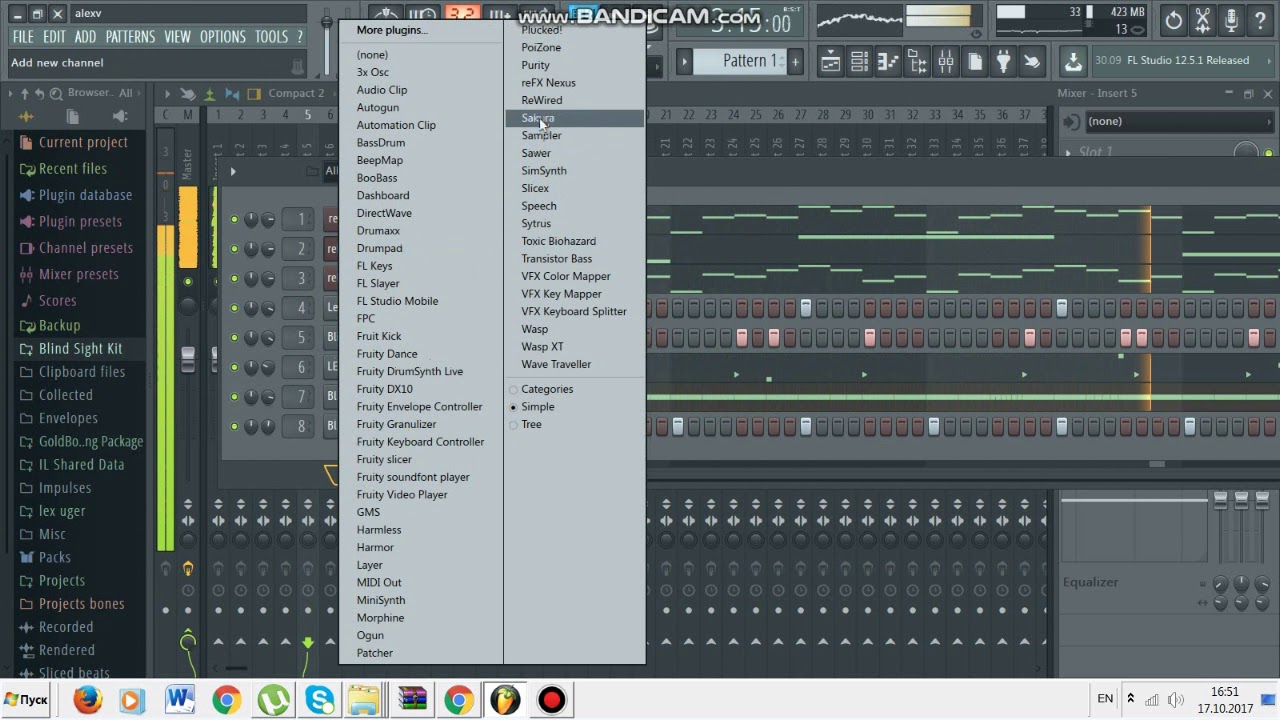The image size is (1280, 720).
Task: Choose Patcher from the plugin list
Action: pyautogui.click(x=375, y=653)
